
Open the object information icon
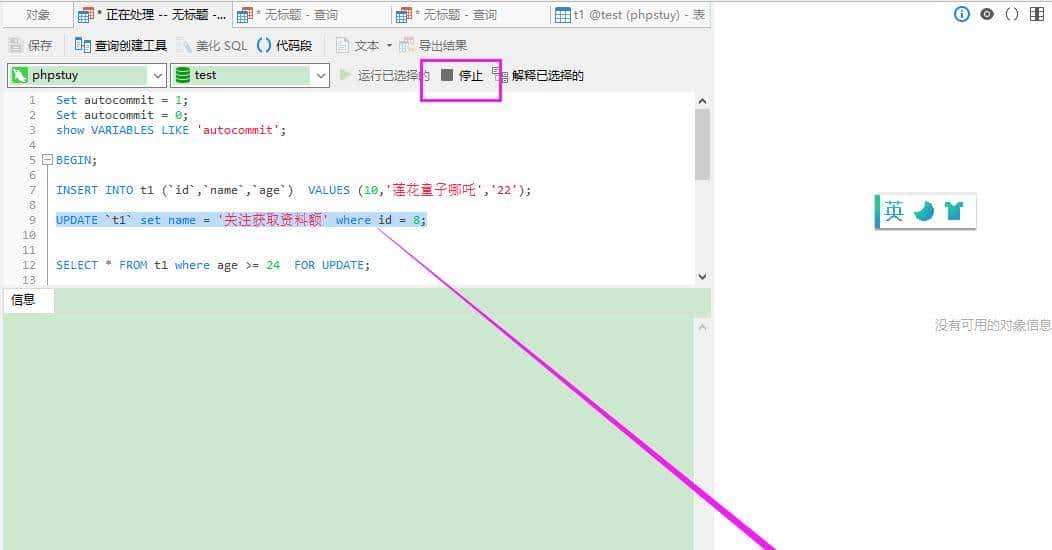coord(961,14)
